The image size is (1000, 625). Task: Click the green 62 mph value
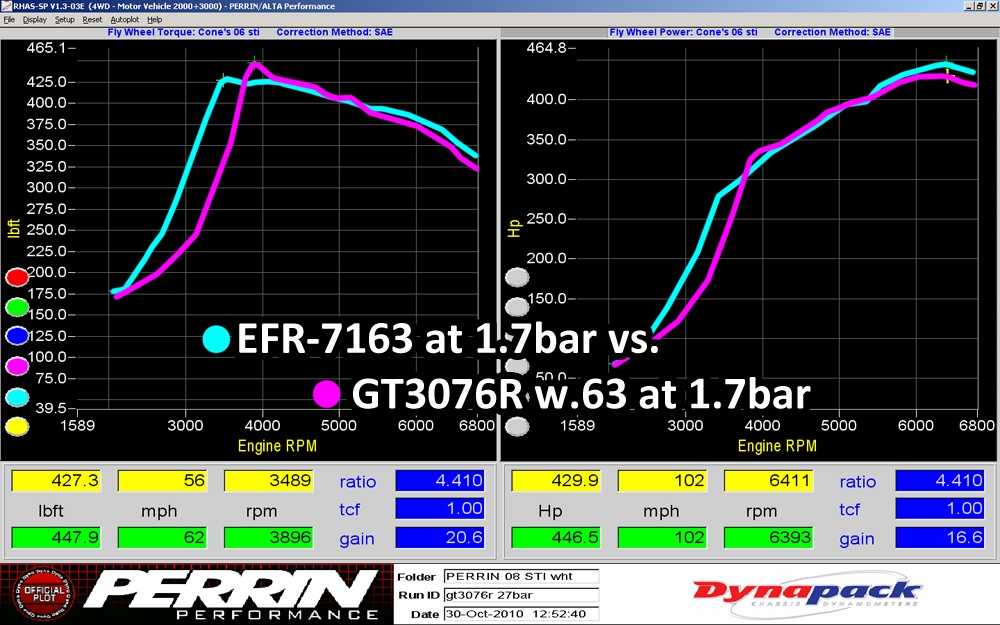(162, 537)
